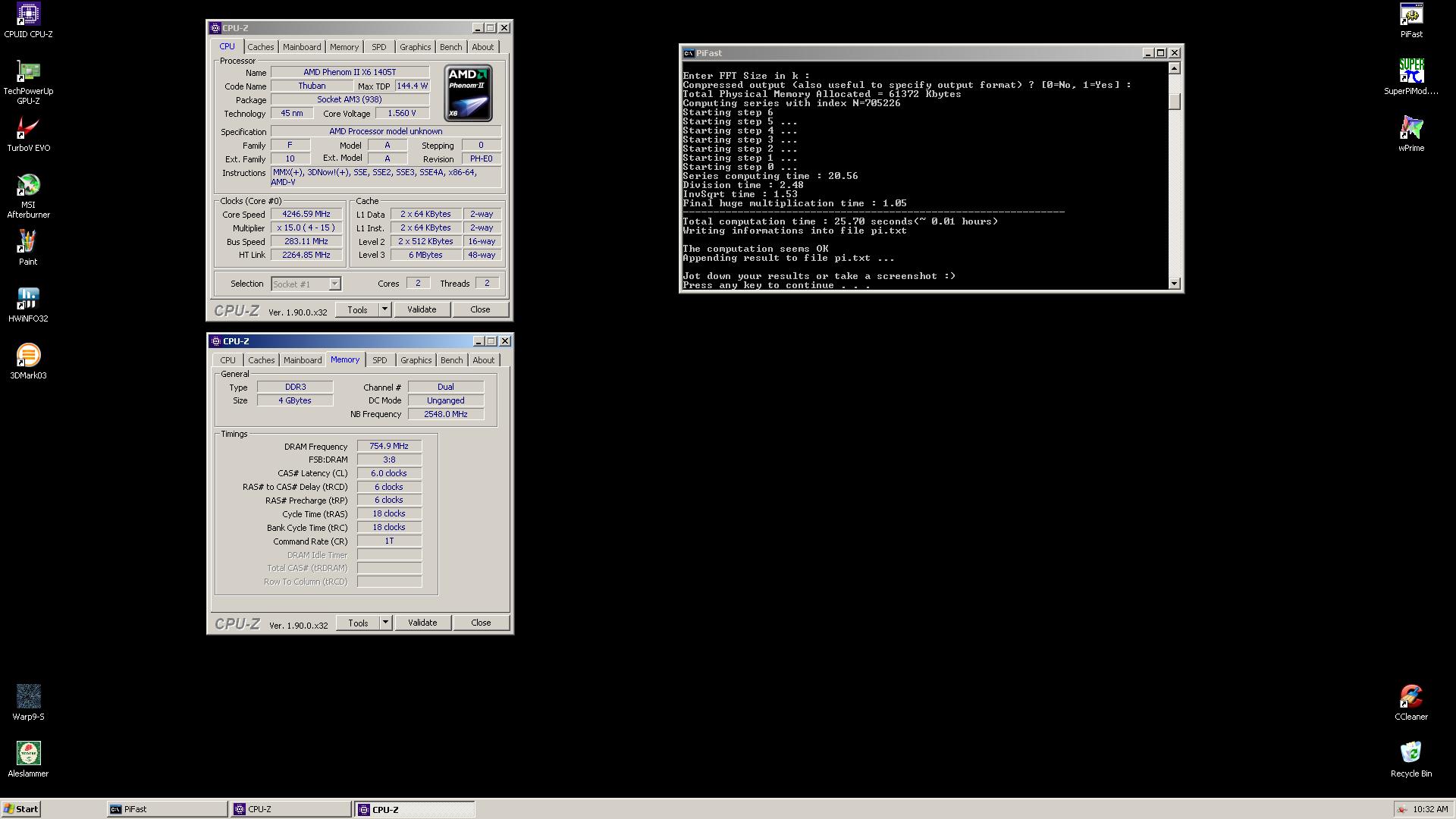This screenshot has height=819, width=1456.
Task: Open Tools dropdown arrow in bottom CPU-Z
Action: 385,623
